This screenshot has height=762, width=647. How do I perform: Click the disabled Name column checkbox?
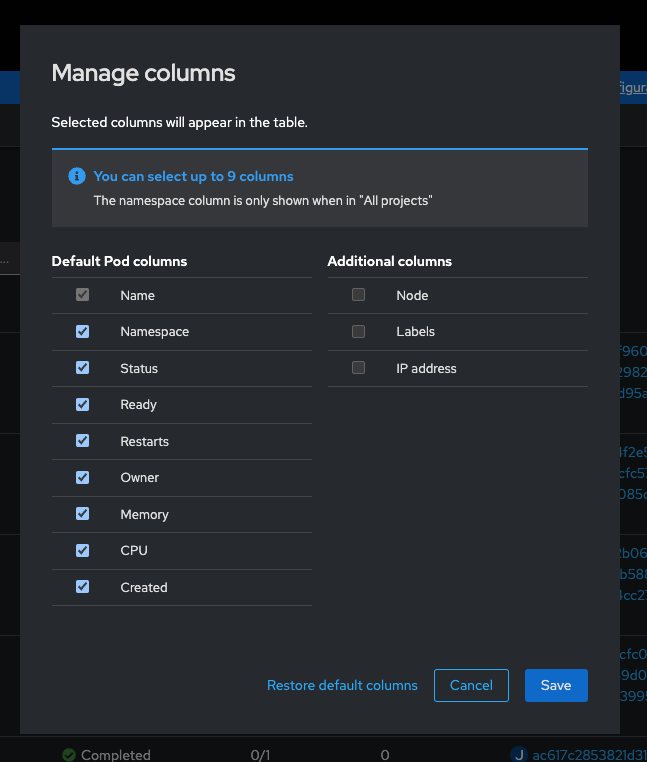click(83, 295)
